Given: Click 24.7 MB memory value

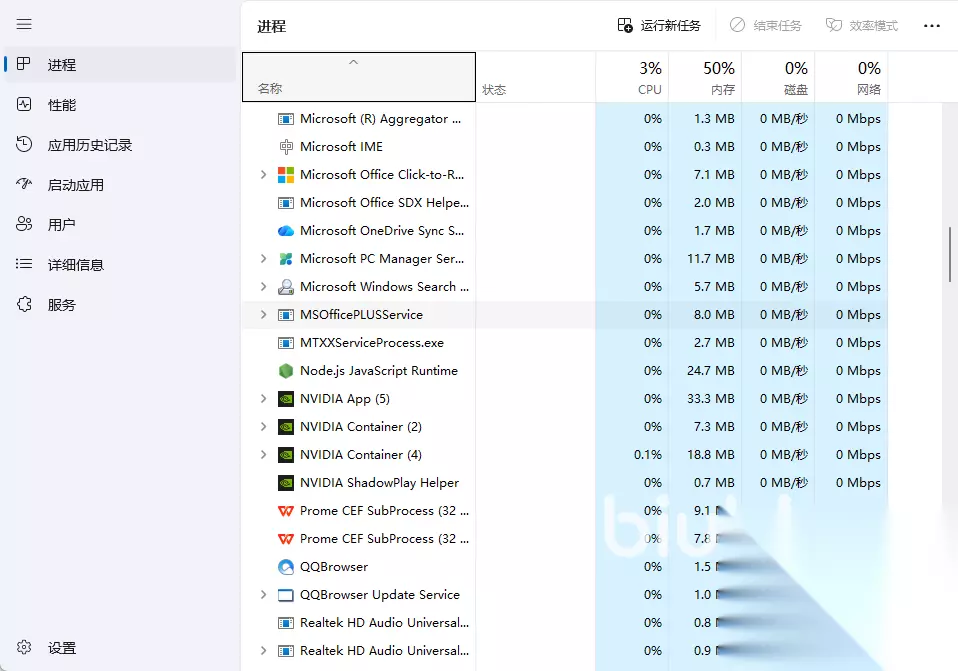Looking at the screenshot, I should pos(711,371).
